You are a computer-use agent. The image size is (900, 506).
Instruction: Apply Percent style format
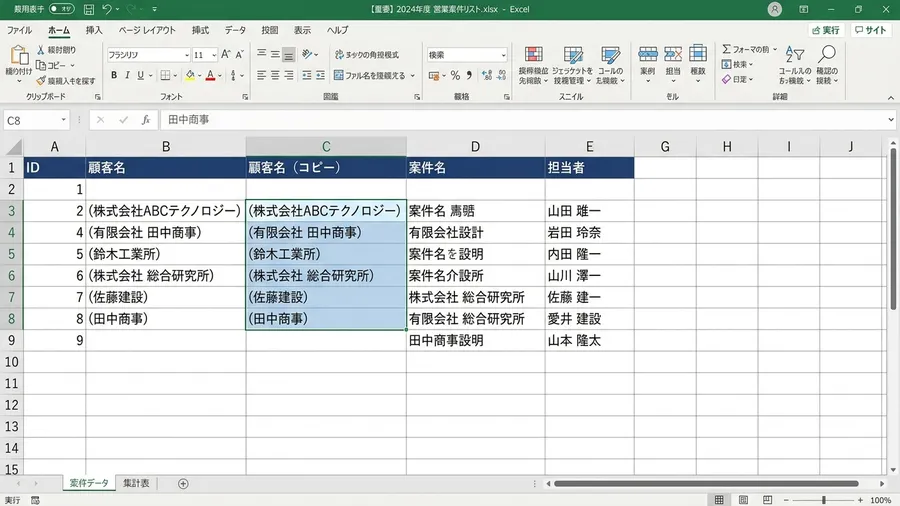click(455, 75)
